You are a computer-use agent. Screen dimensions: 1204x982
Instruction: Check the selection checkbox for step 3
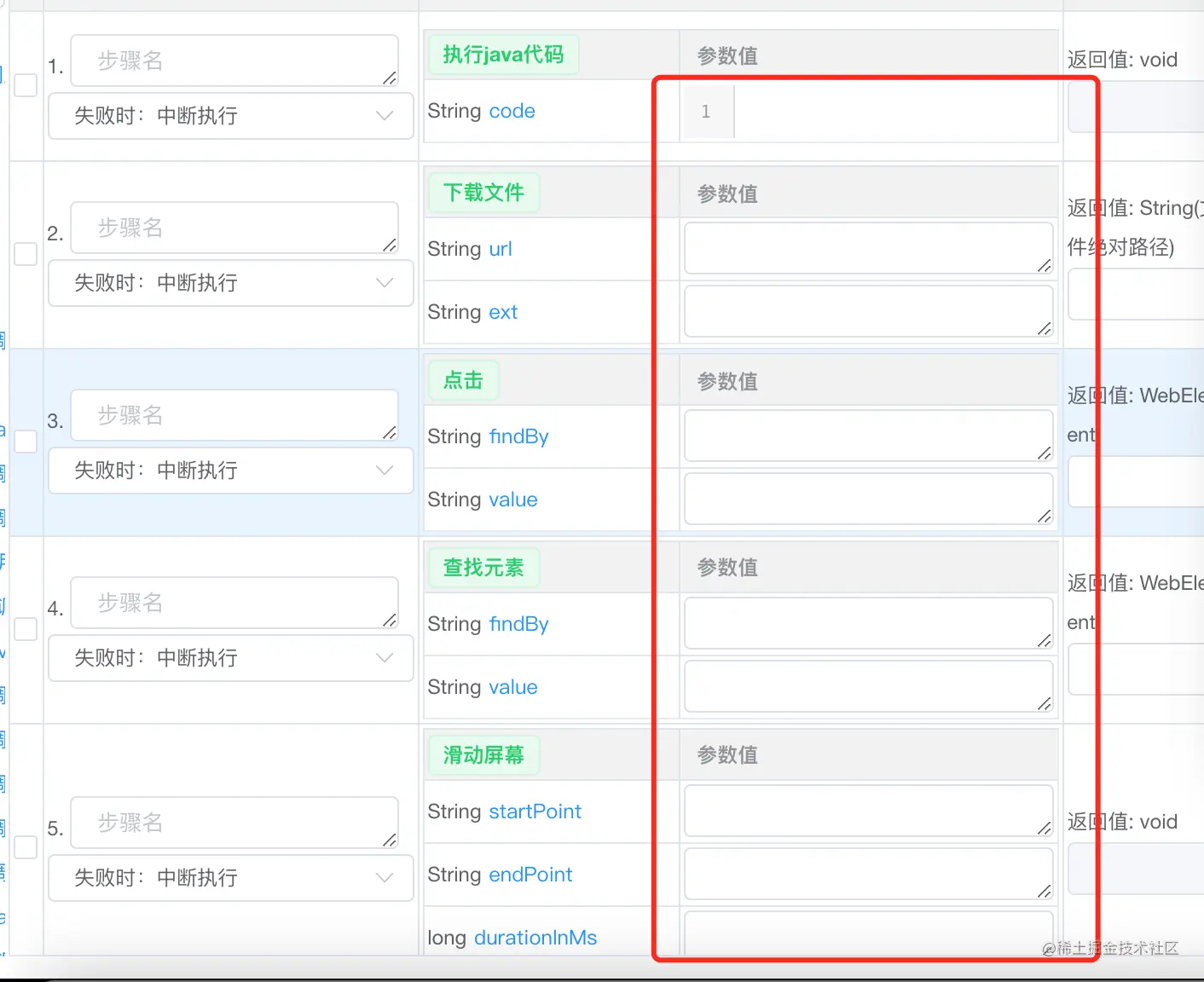(26, 441)
